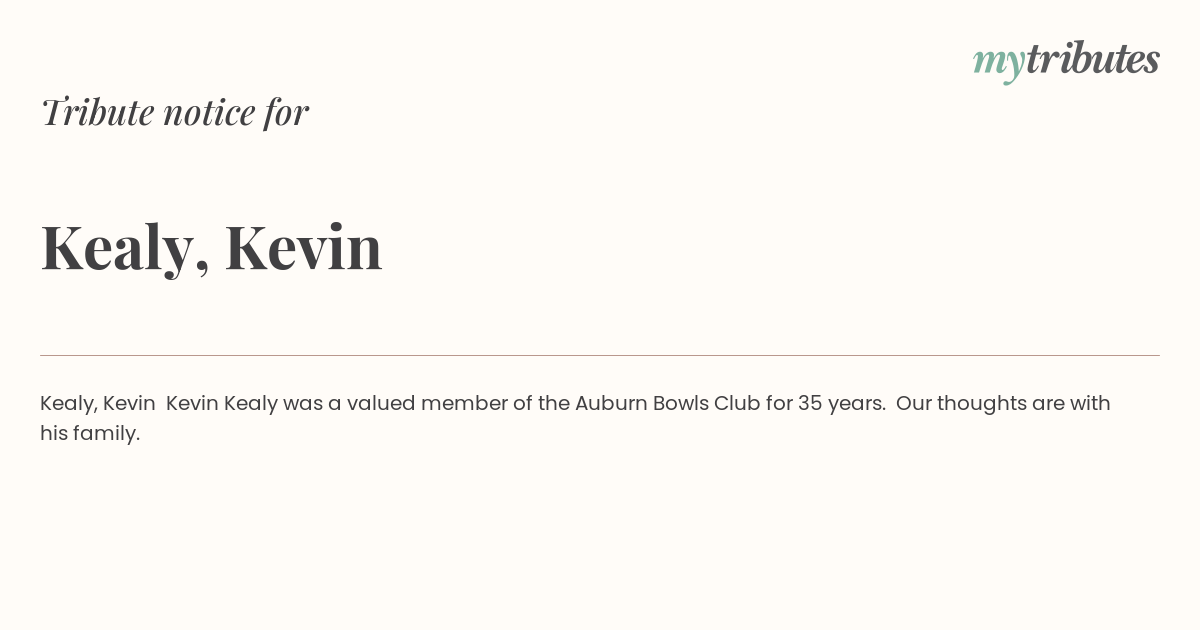The image size is (1200, 630).
Task: Click "Our thoughts are with" phrase
Action: tap(1003, 403)
